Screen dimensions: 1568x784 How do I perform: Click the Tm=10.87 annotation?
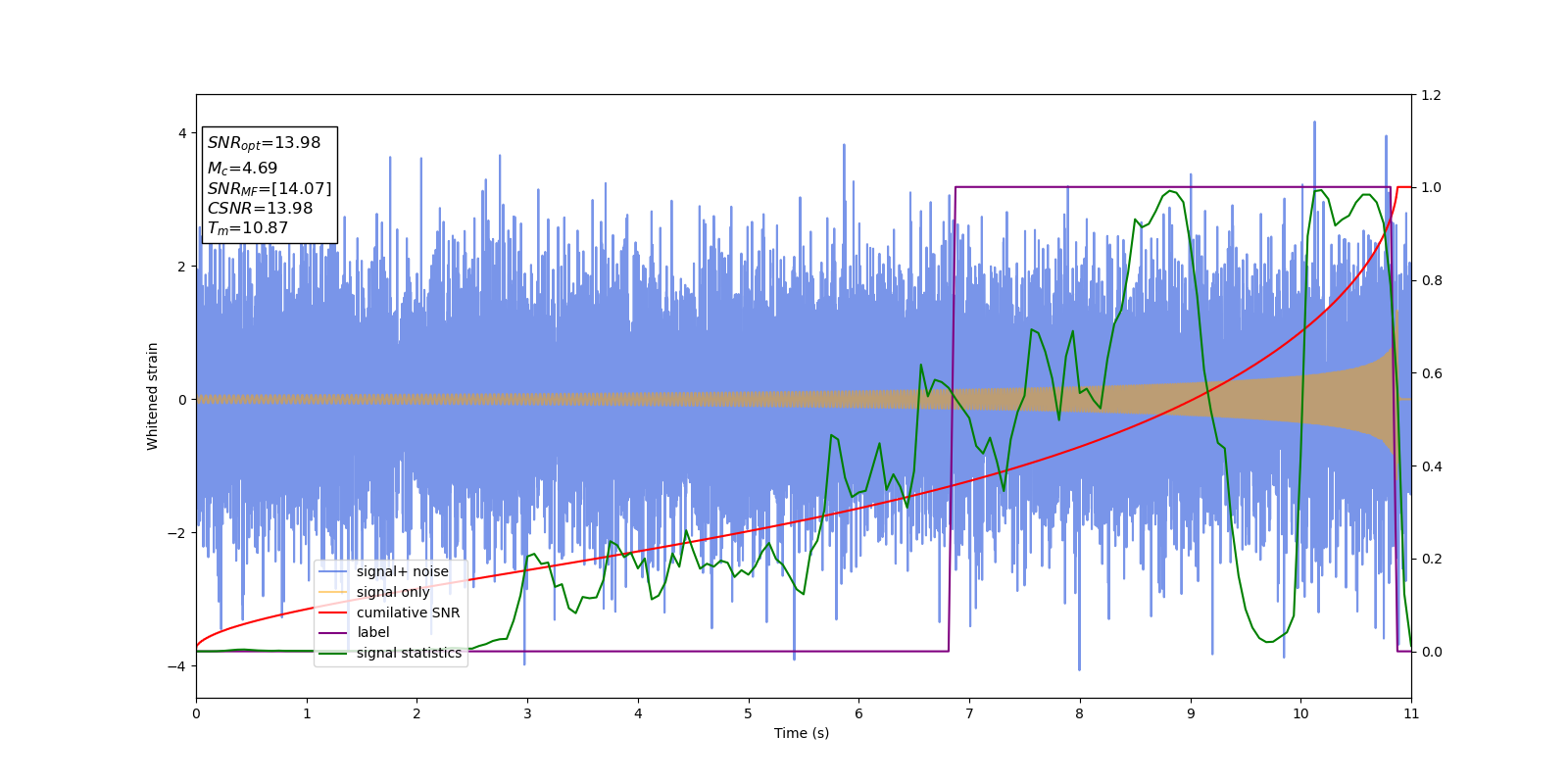pos(248,228)
